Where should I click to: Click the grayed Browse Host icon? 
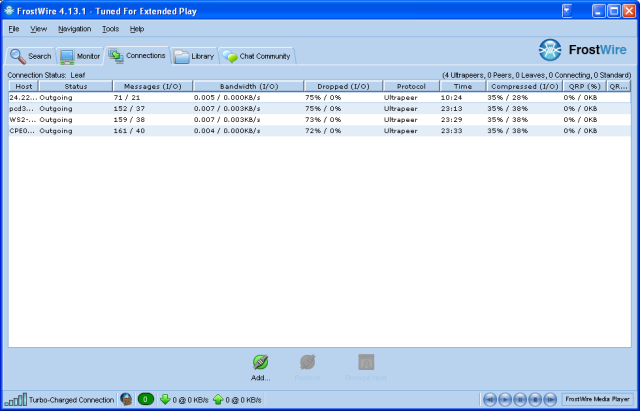[x=366, y=362]
